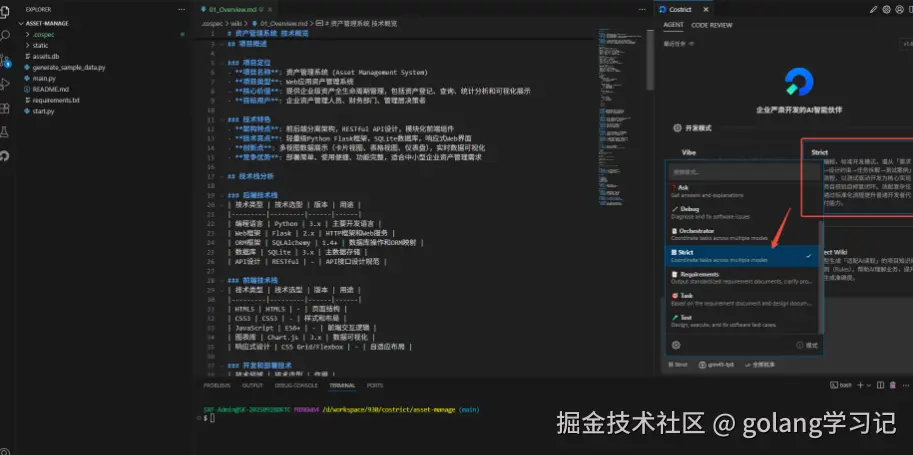Choose Requirements mode in mode list
The height and width of the screenshot is (455, 913).
(x=742, y=277)
